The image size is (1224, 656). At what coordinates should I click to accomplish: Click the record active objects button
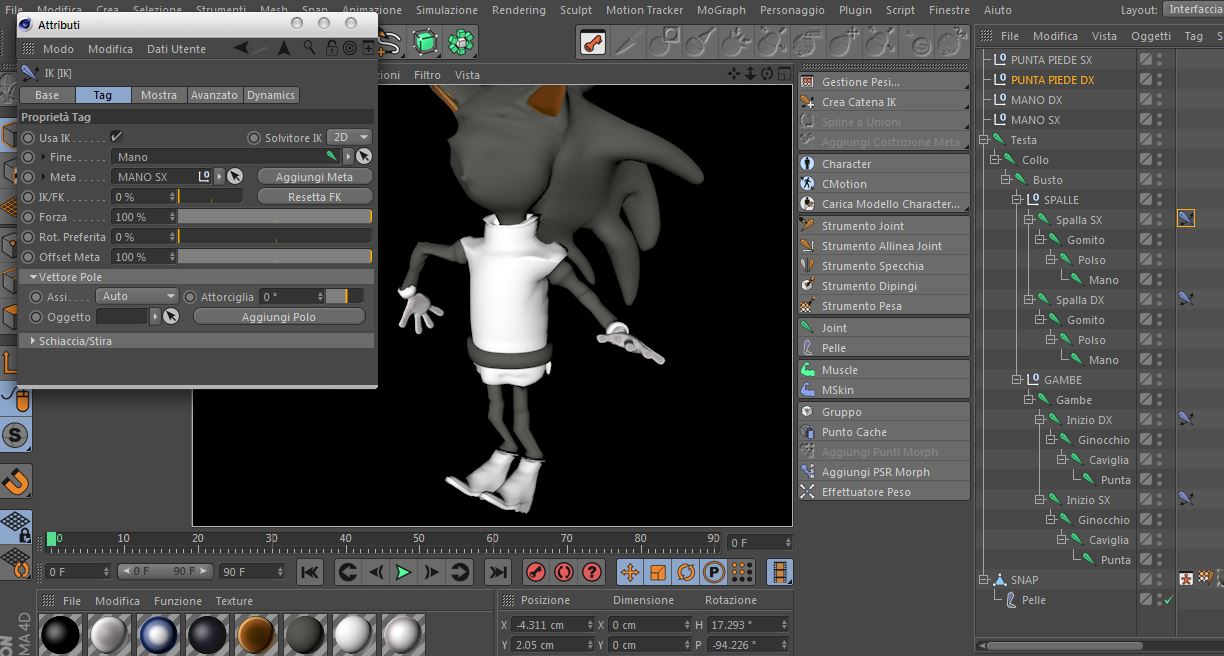point(536,572)
